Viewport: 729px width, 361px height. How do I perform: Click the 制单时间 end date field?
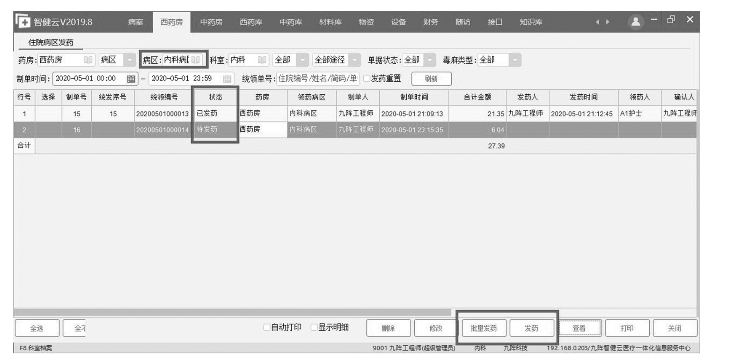pos(191,79)
